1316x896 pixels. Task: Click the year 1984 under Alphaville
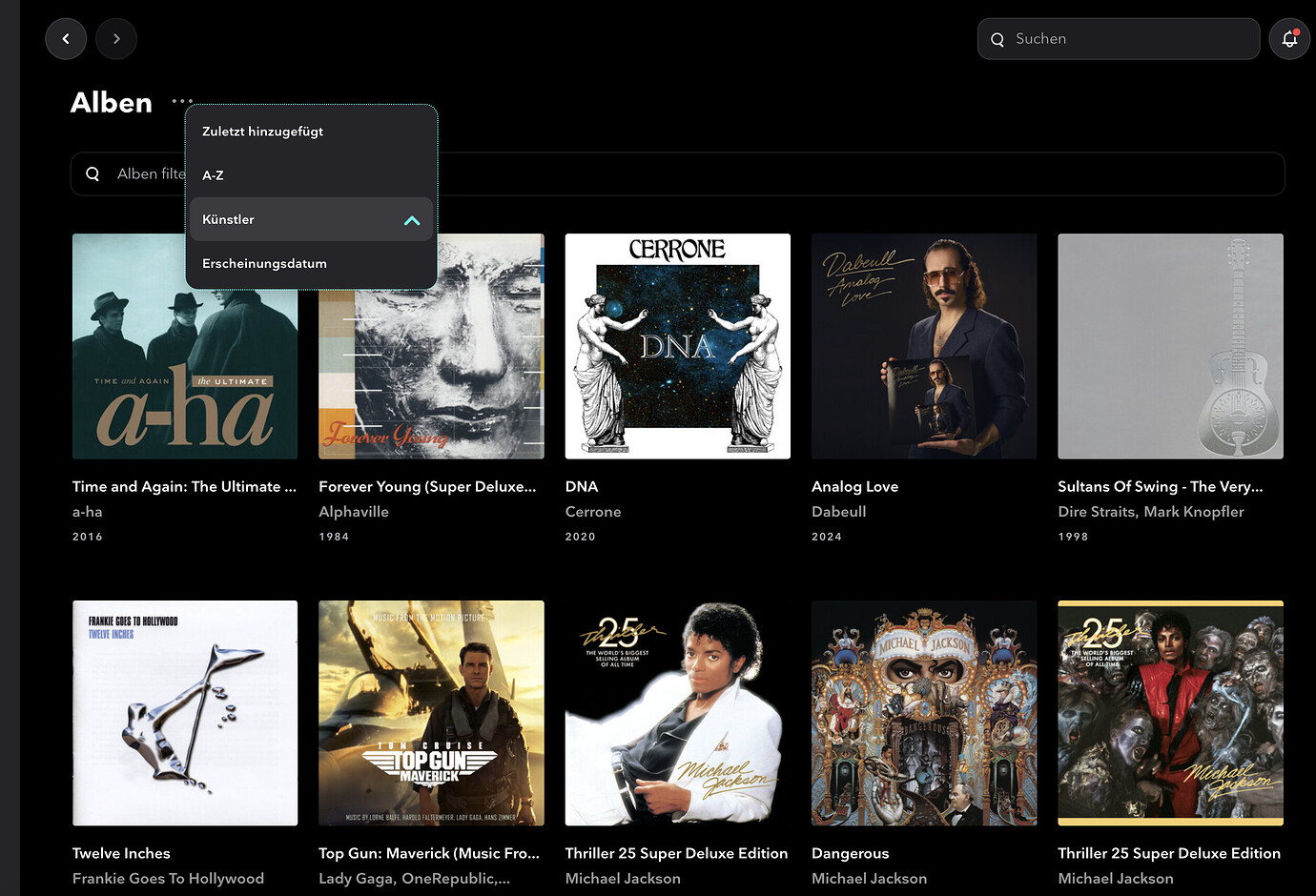pyautogui.click(x=334, y=537)
